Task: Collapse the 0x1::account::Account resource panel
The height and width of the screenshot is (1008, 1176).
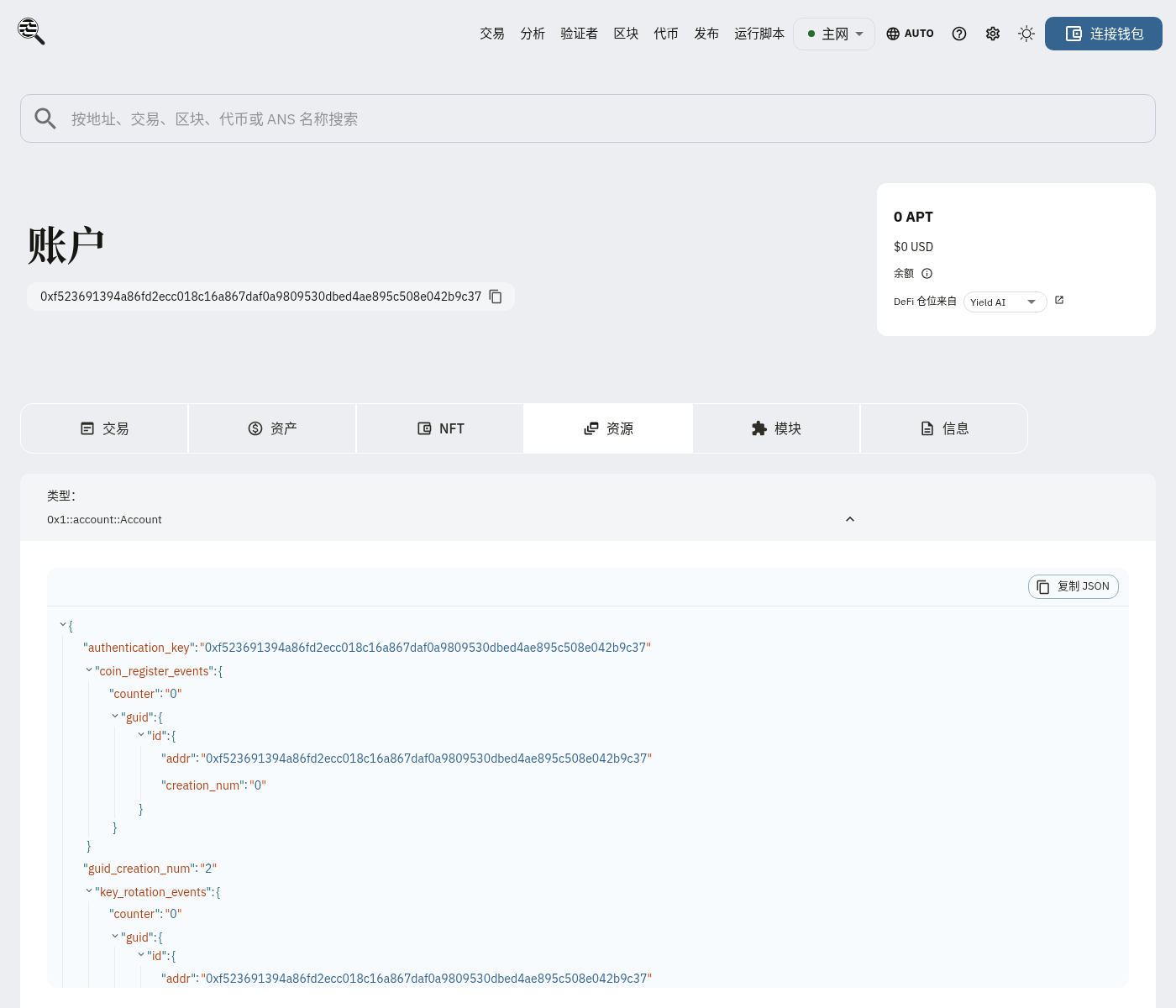Action: point(850,519)
